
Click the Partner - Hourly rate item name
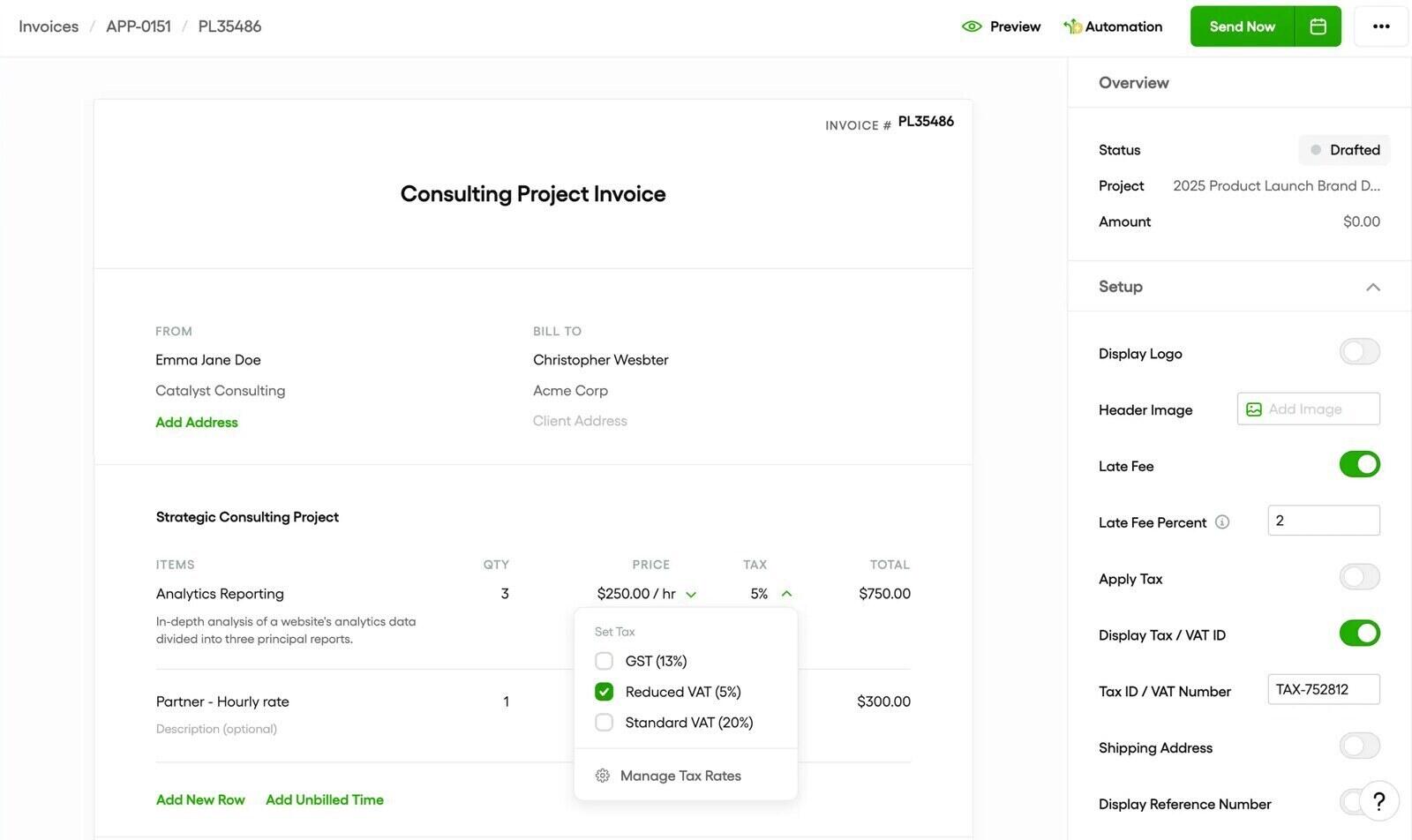[222, 701]
